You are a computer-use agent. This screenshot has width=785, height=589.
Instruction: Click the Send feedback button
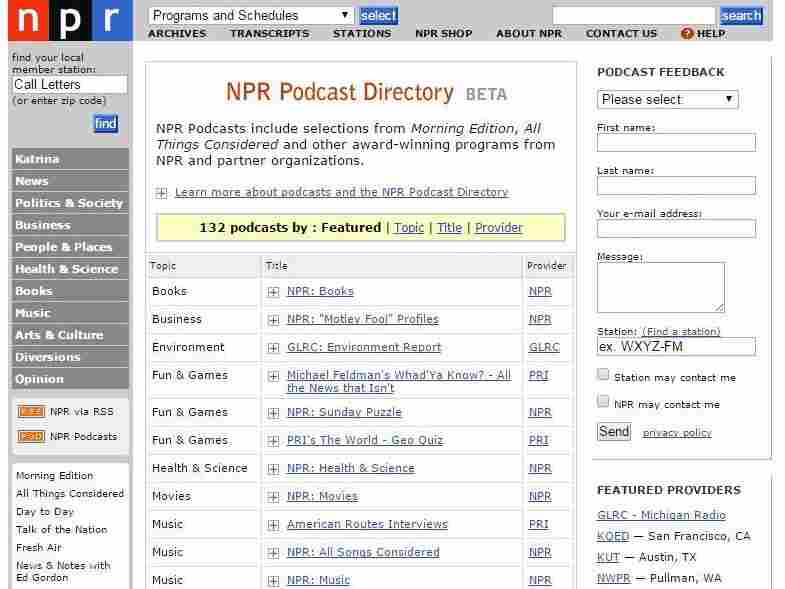(x=614, y=432)
